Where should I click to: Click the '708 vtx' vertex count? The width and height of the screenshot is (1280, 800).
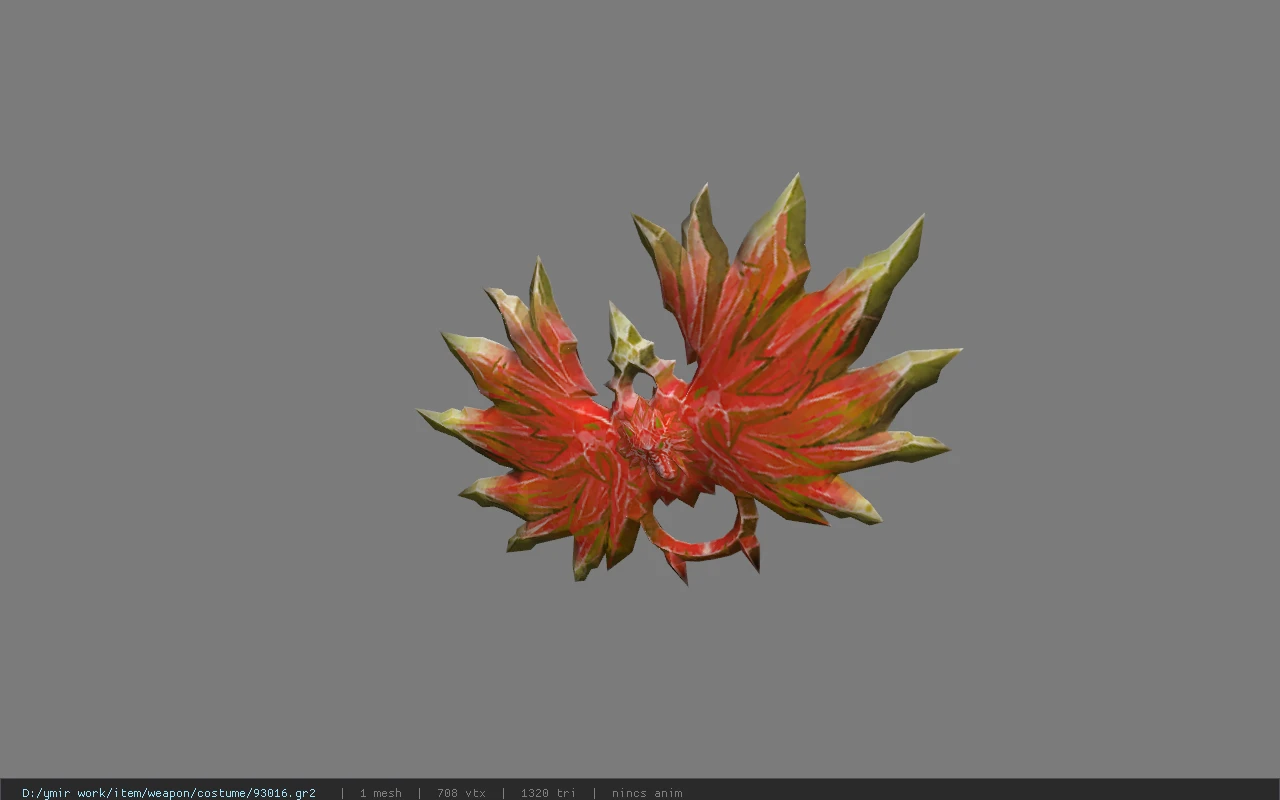point(461,793)
